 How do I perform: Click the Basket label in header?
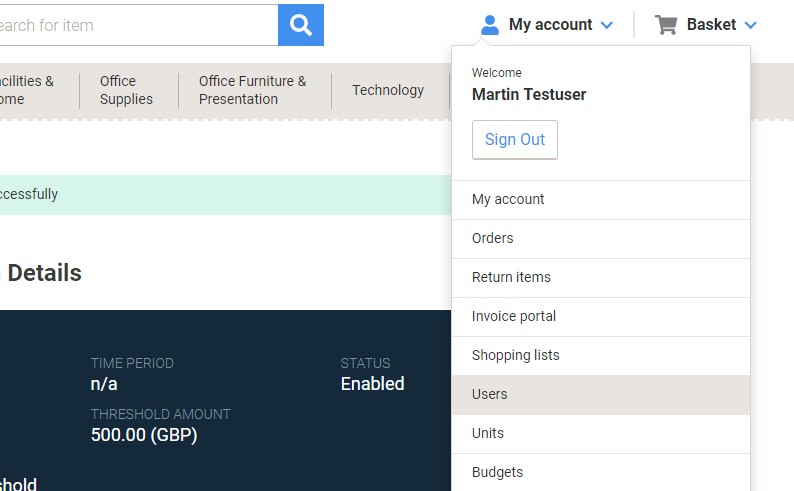click(711, 25)
